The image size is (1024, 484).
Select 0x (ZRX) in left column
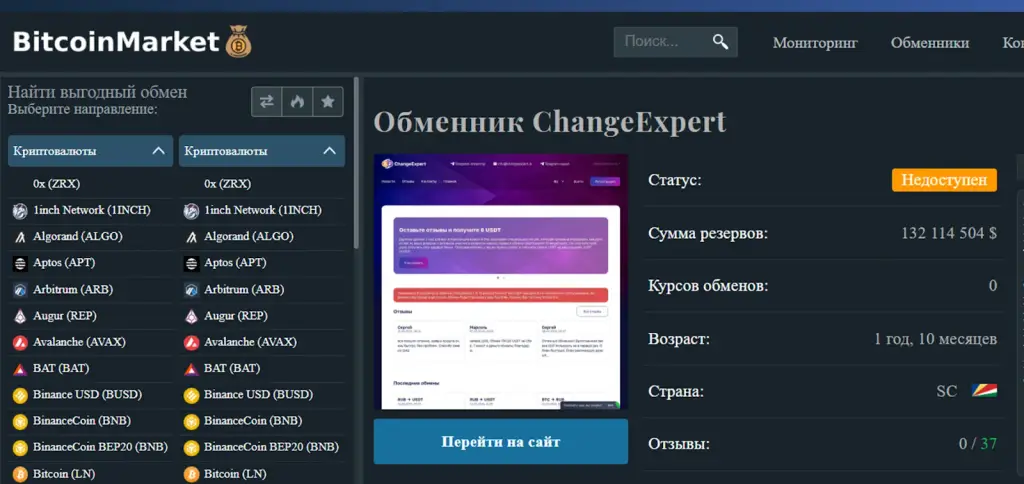click(57, 184)
